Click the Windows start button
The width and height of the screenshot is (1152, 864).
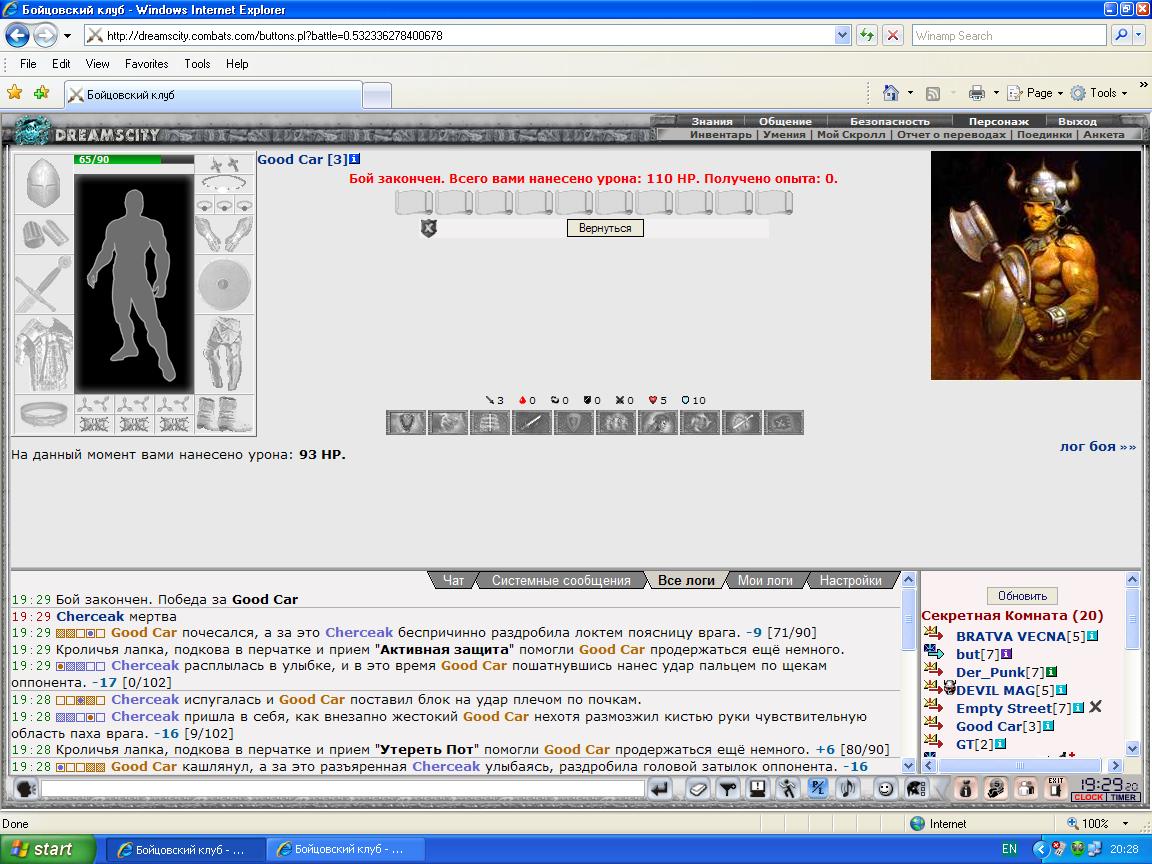tap(47, 849)
